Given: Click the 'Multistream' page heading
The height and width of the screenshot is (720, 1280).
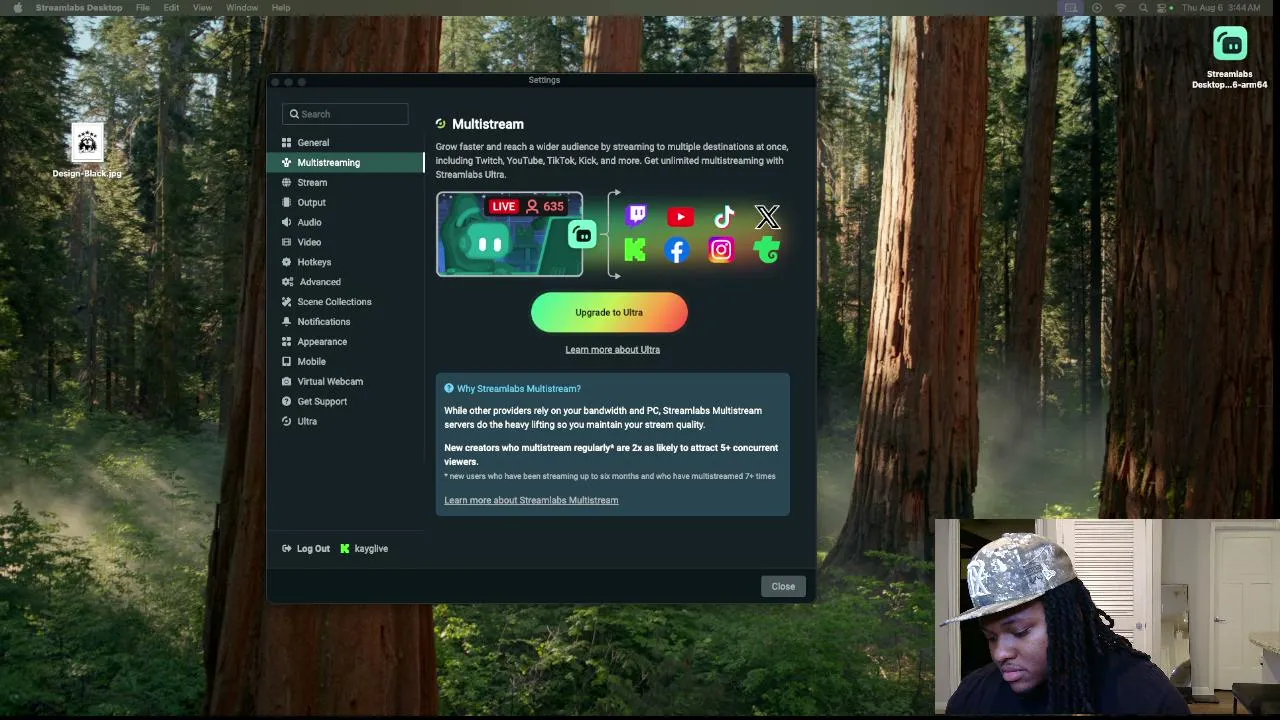Looking at the screenshot, I should 488,124.
